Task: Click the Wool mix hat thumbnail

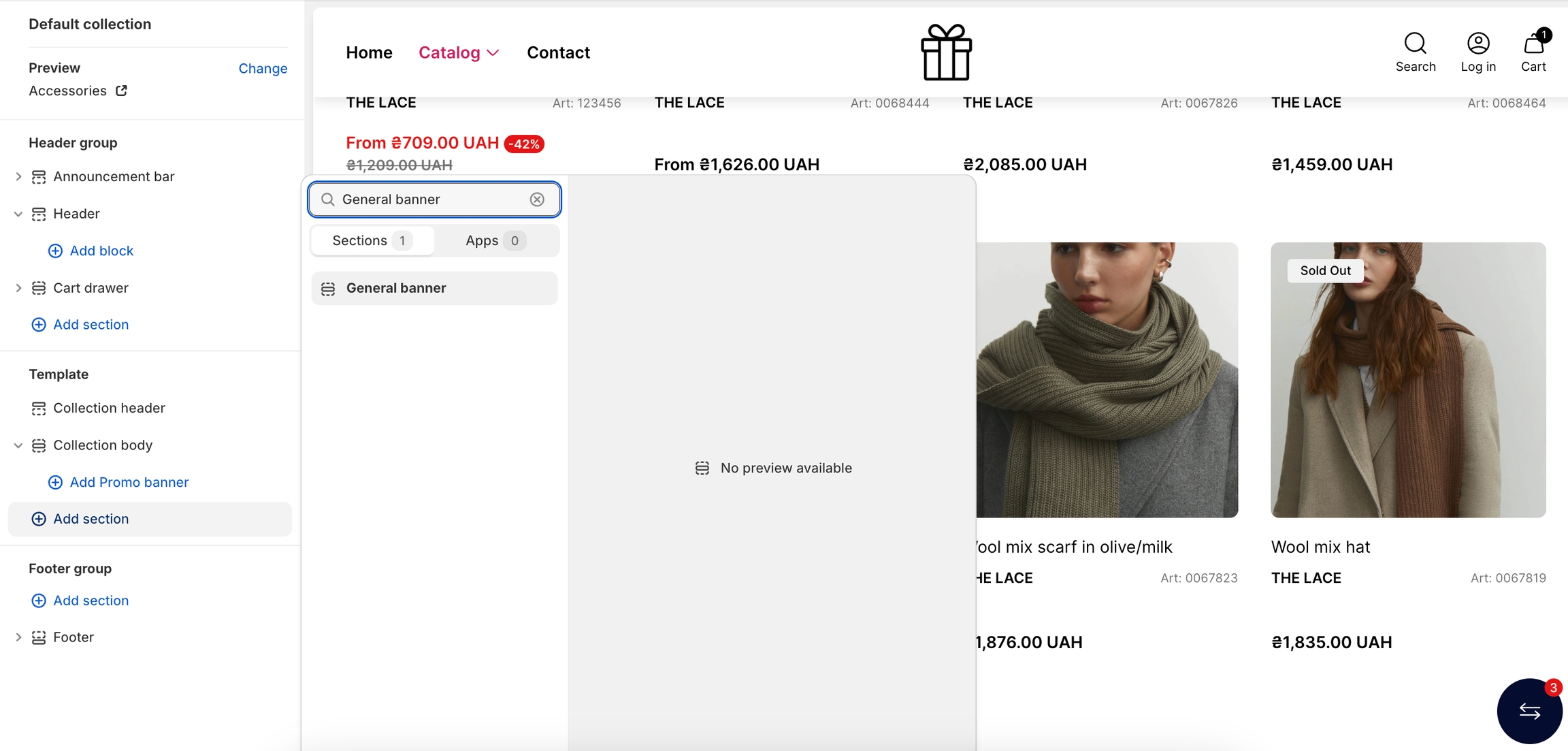Action: [x=1408, y=380]
